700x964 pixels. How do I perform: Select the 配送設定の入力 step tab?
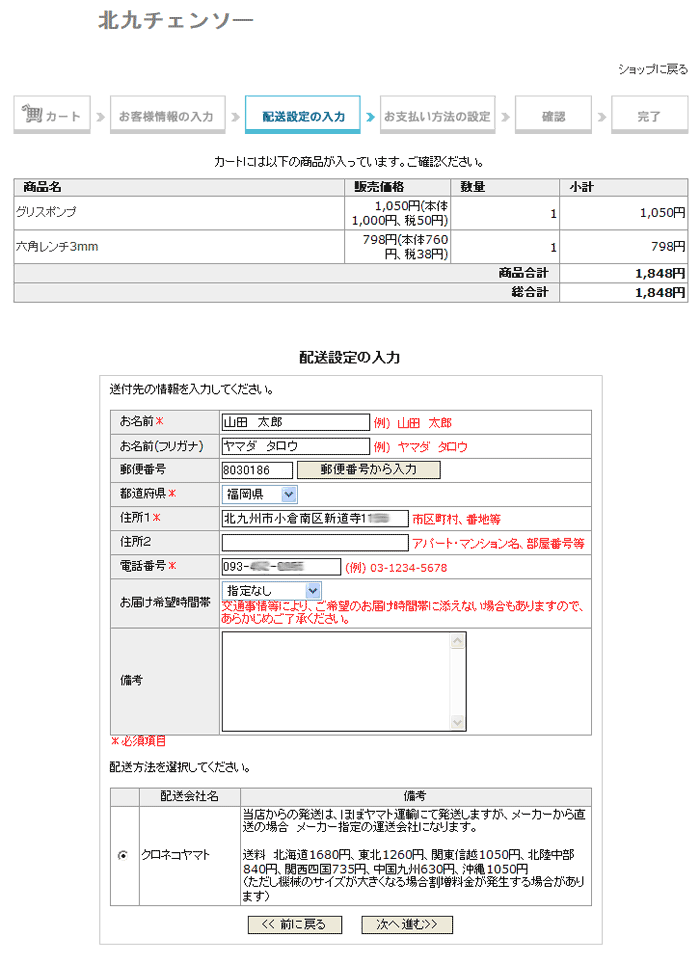(x=303, y=116)
